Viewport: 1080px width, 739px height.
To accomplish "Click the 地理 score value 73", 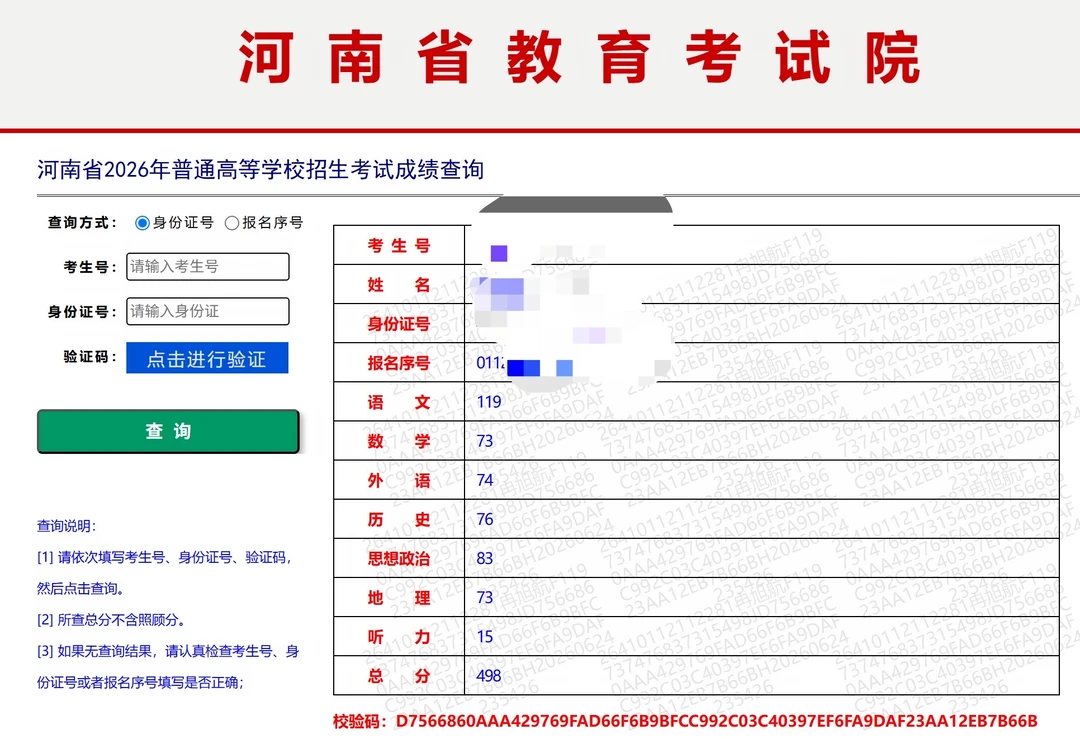I will pyautogui.click(x=485, y=597).
